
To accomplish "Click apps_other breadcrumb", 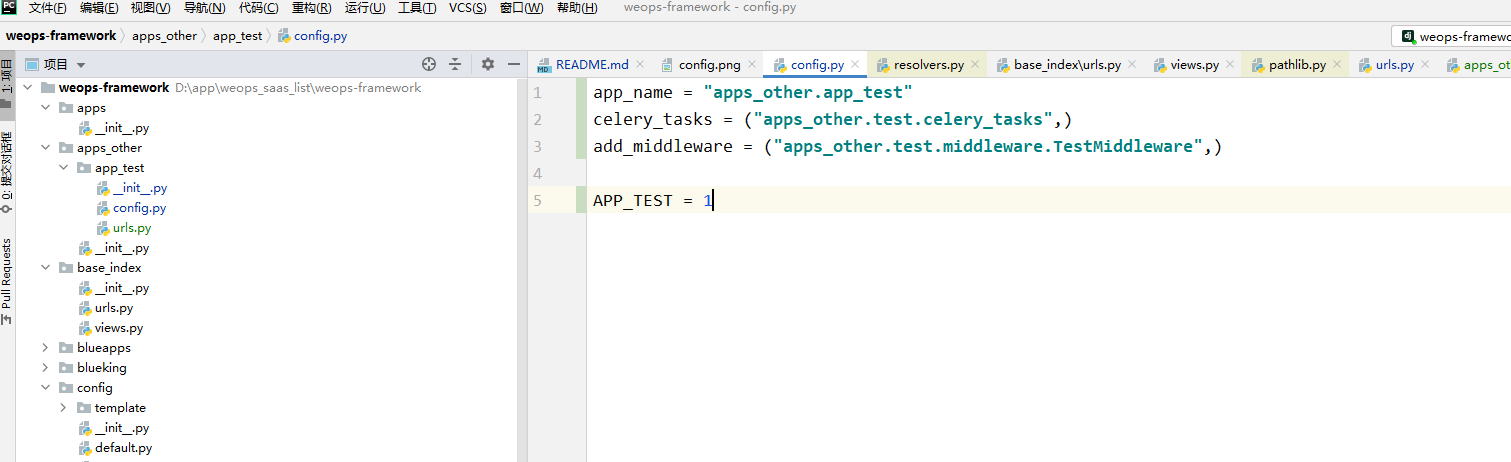I will (165, 36).
